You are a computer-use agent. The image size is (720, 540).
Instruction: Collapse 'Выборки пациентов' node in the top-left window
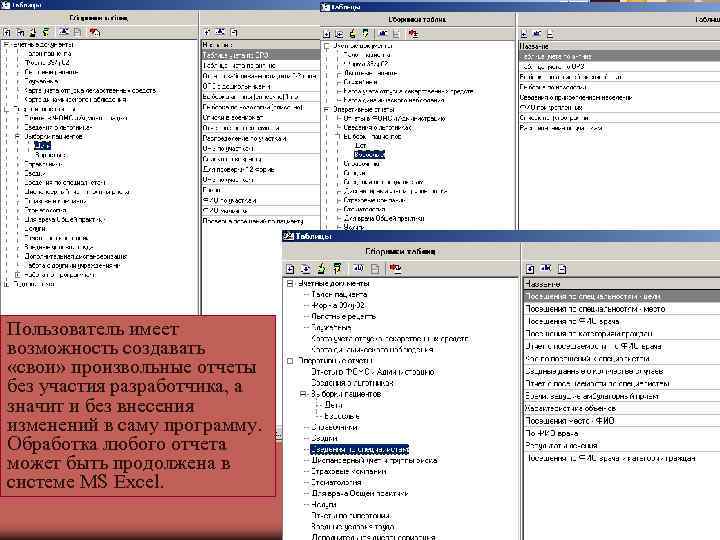coord(17,136)
